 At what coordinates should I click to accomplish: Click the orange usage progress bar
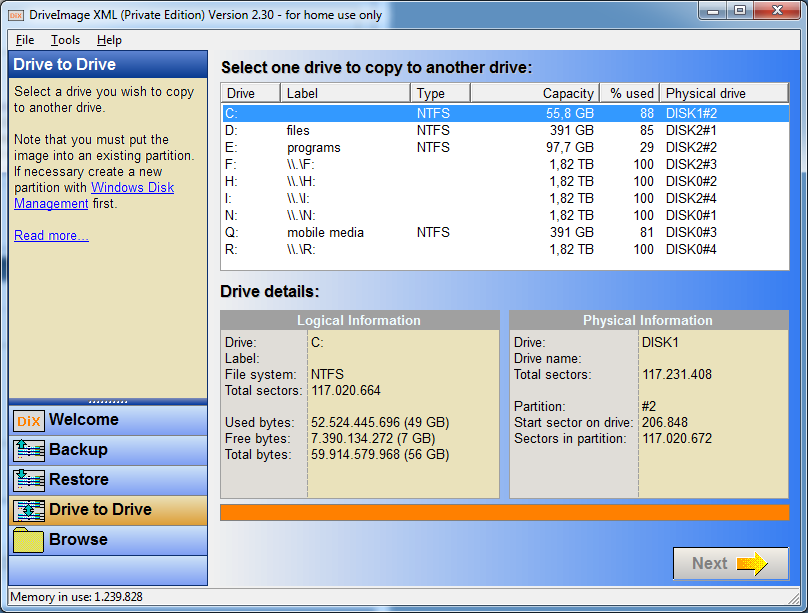[504, 513]
